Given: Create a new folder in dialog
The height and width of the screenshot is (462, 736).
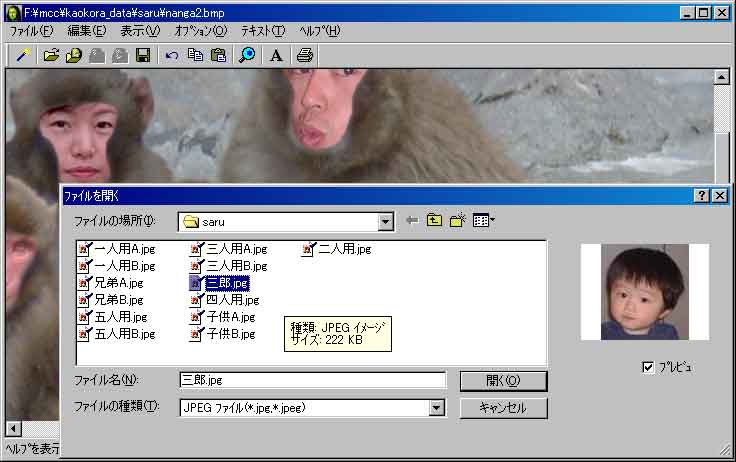Looking at the screenshot, I should point(458,221).
